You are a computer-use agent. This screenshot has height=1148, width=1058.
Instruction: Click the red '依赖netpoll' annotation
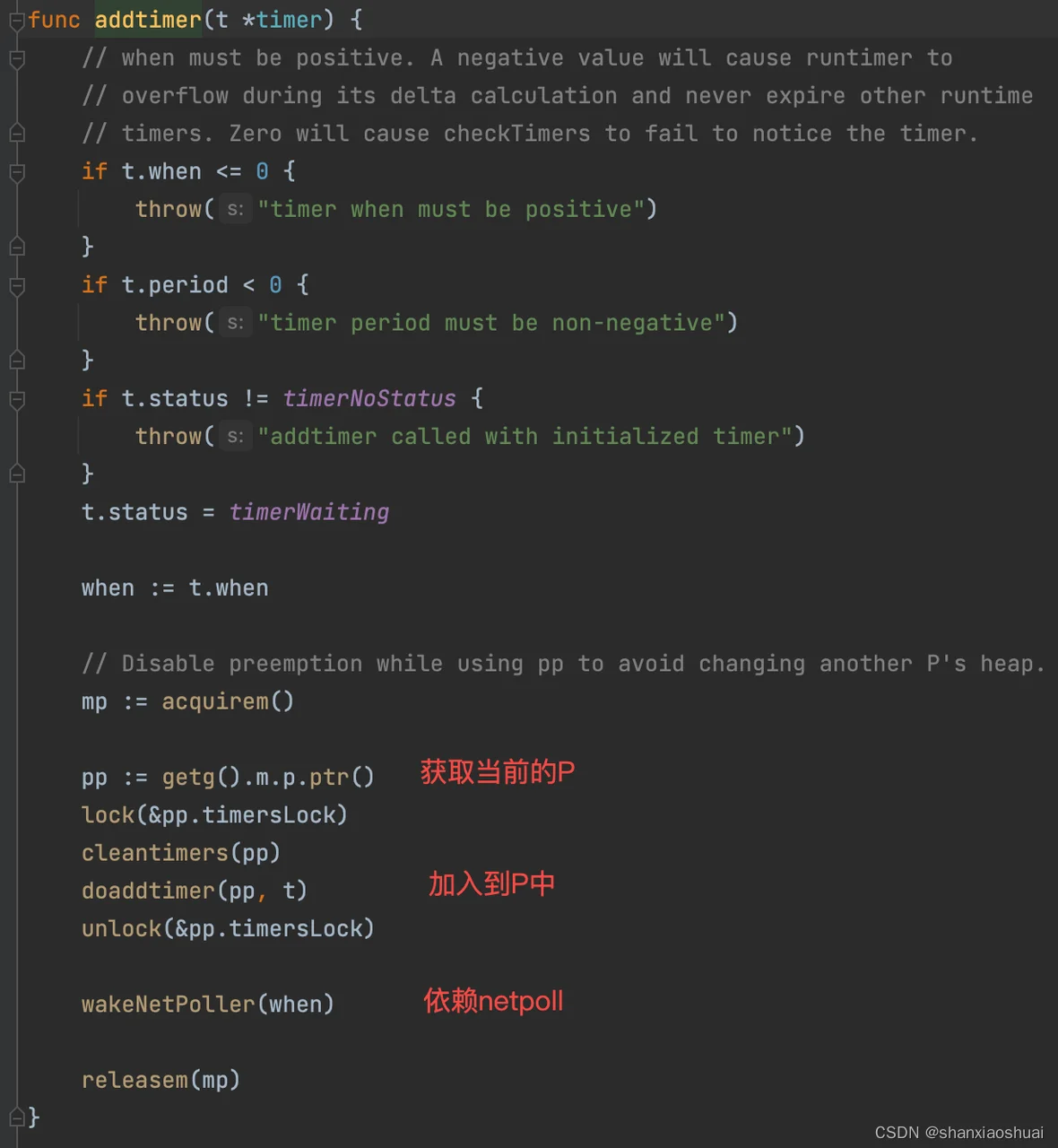pyautogui.click(x=493, y=1001)
